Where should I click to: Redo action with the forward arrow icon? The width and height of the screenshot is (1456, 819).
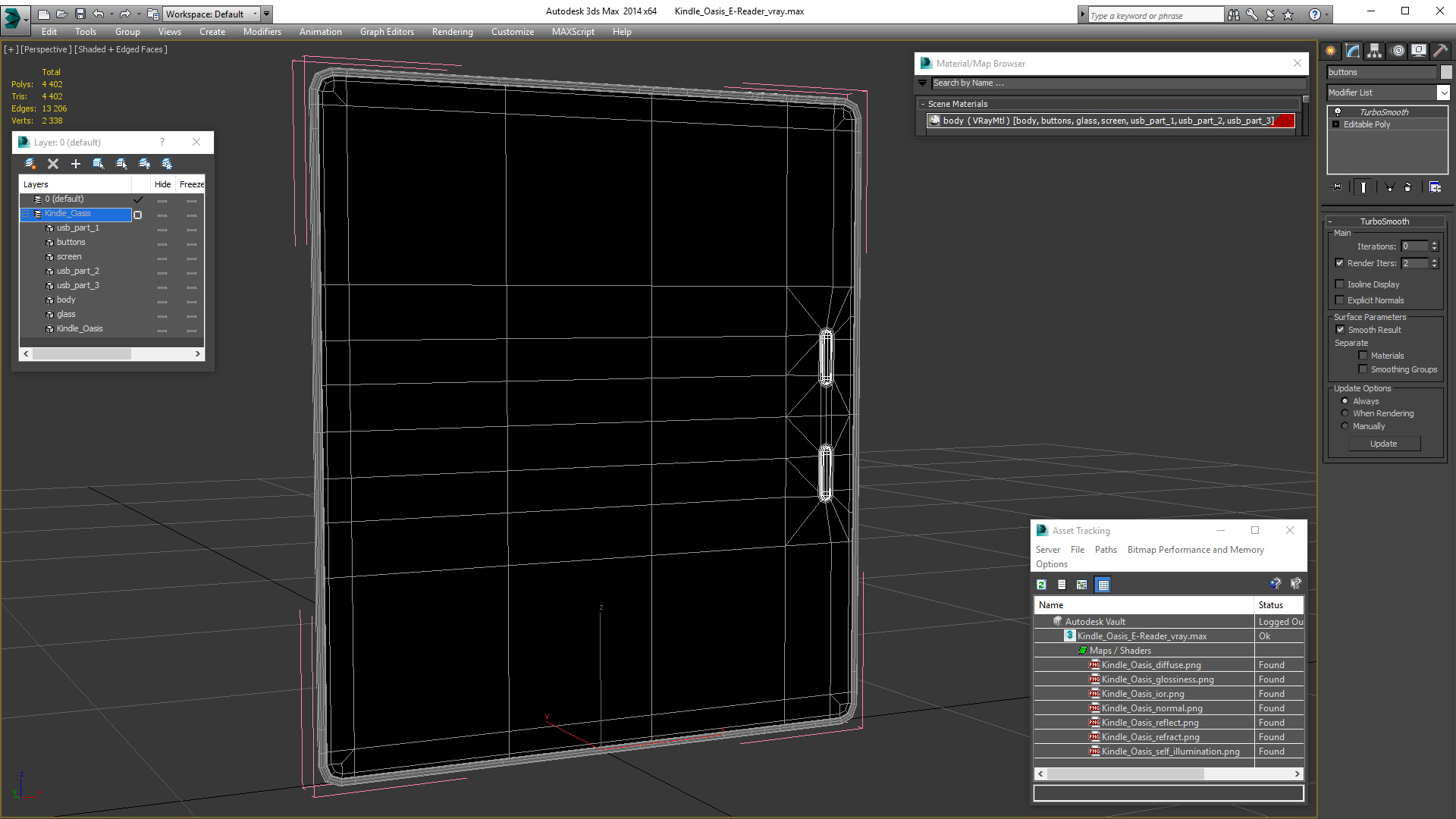pyautogui.click(x=125, y=14)
